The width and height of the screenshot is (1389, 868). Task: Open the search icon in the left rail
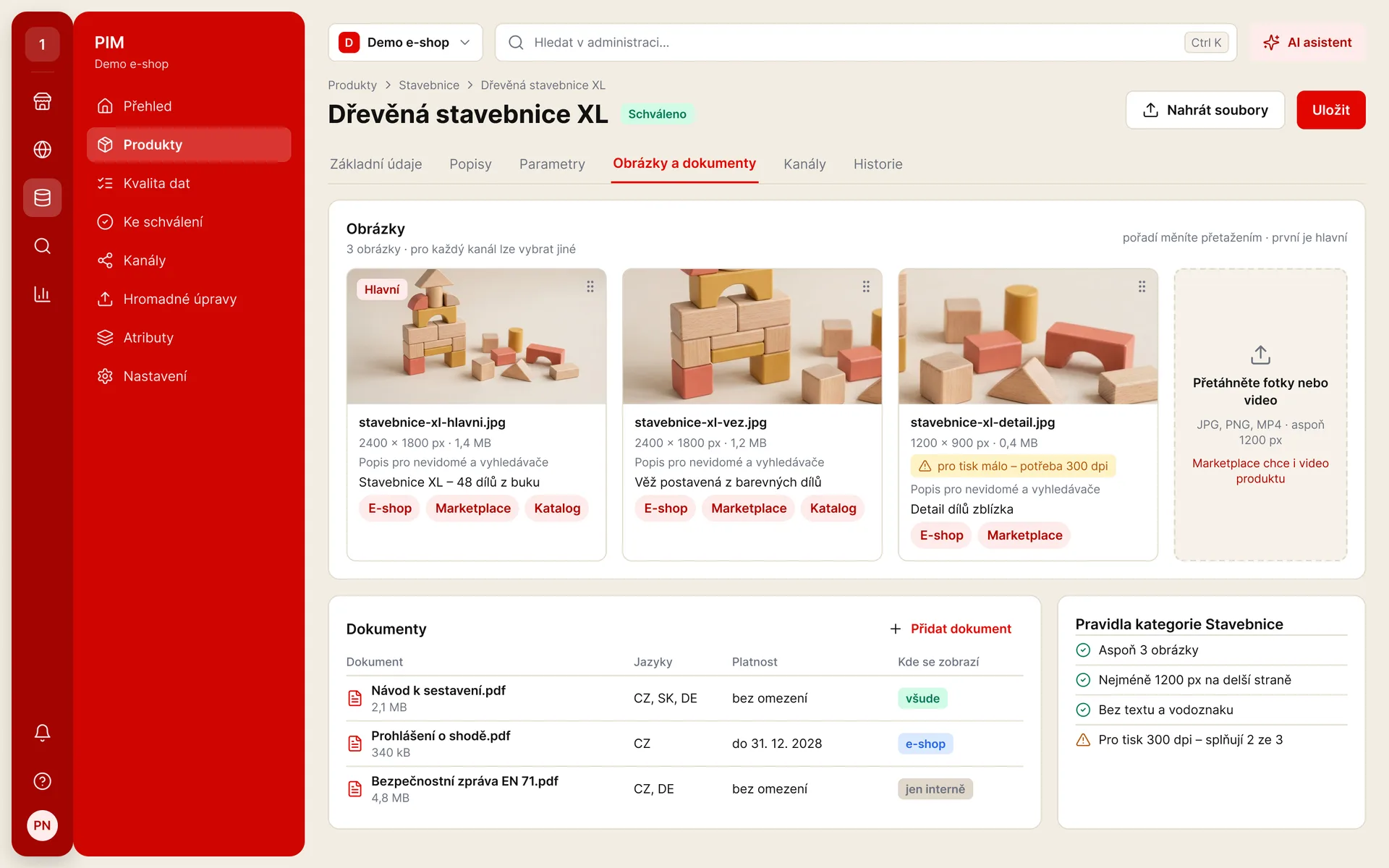click(42, 246)
